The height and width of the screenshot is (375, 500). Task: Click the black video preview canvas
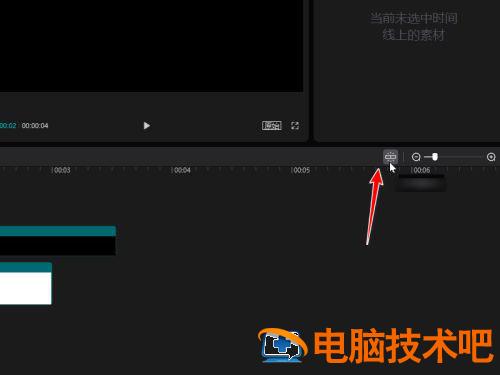pos(151,46)
